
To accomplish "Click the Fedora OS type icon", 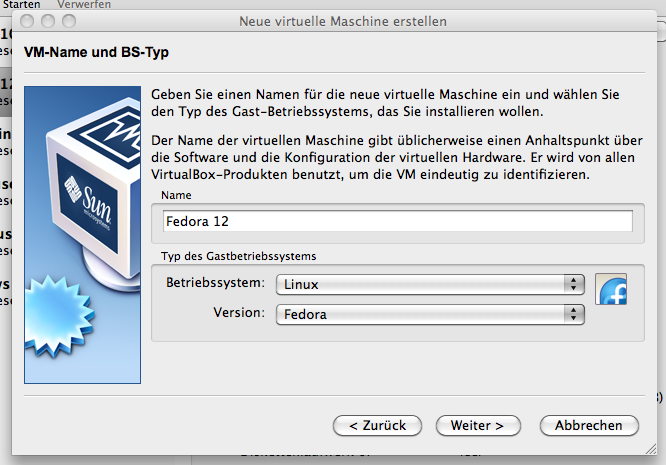I will 611,289.
